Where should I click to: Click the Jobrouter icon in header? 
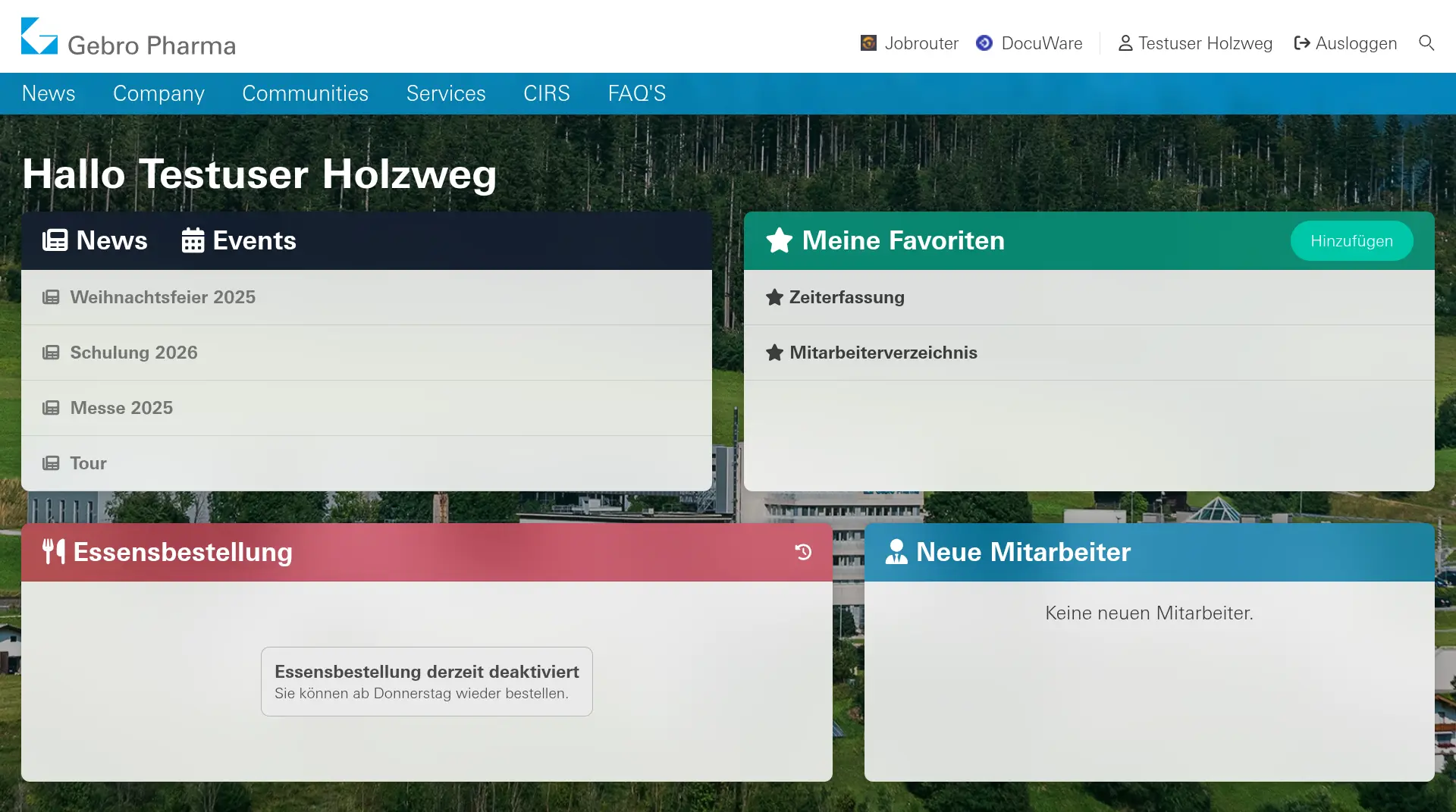click(868, 43)
